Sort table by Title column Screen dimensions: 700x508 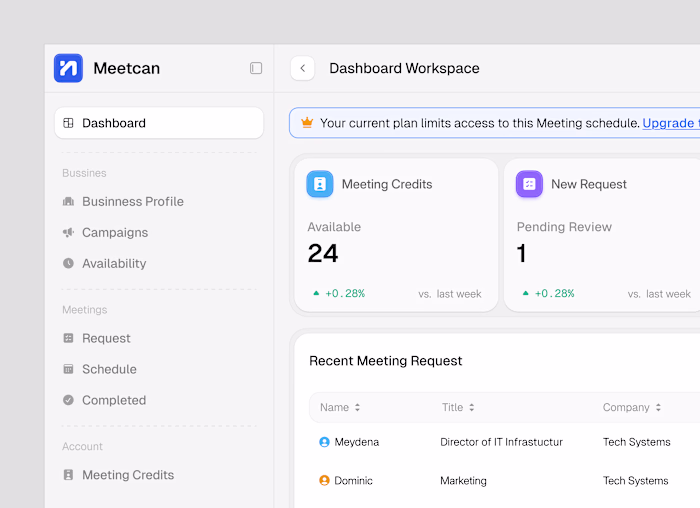click(458, 407)
